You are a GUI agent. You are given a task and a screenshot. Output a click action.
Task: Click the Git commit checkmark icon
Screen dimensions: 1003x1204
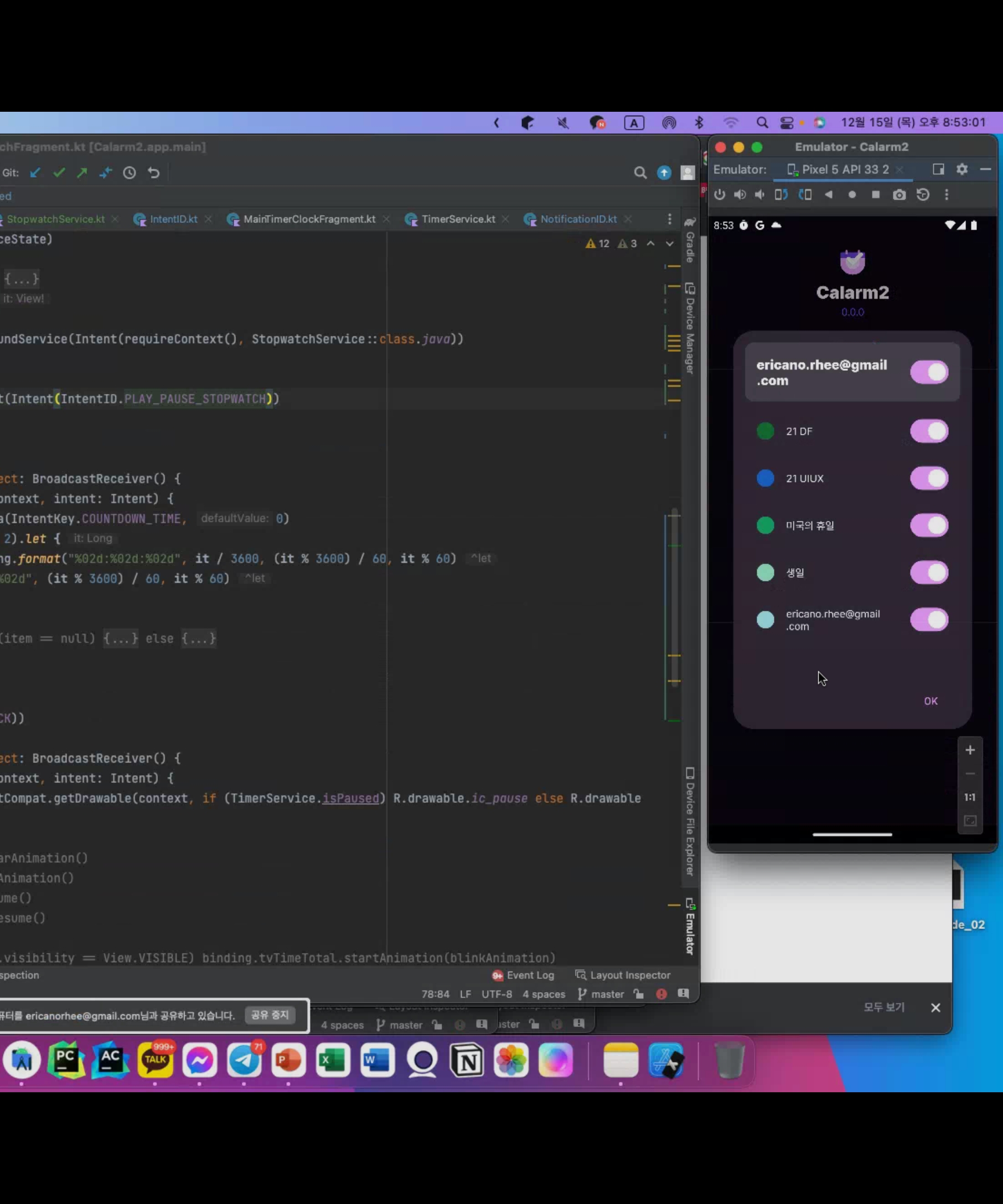point(59,173)
